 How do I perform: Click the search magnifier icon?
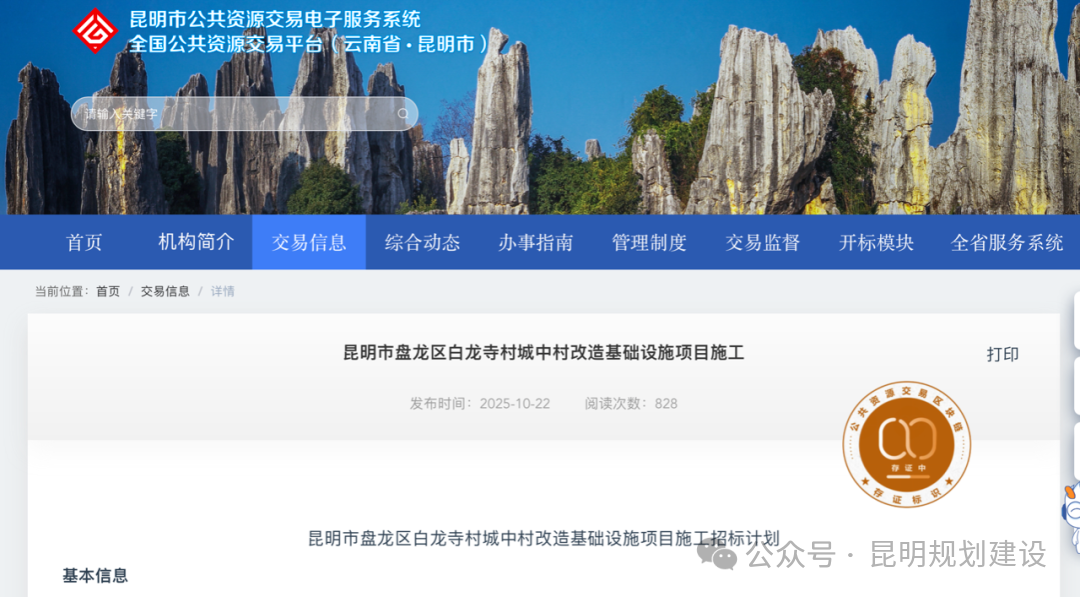tap(403, 114)
